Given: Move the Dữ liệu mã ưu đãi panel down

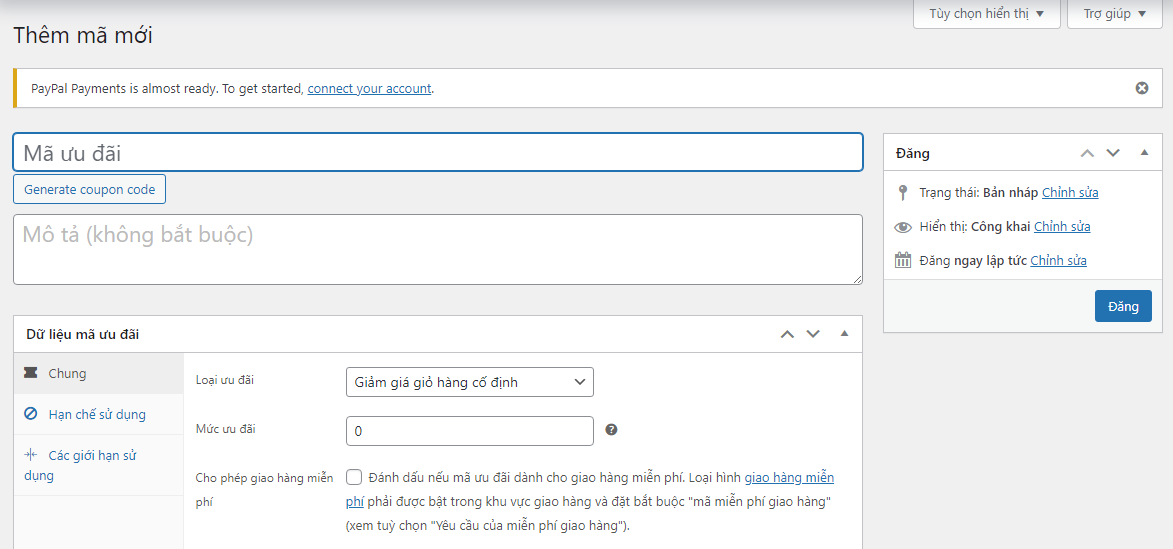Looking at the screenshot, I should click(813, 334).
